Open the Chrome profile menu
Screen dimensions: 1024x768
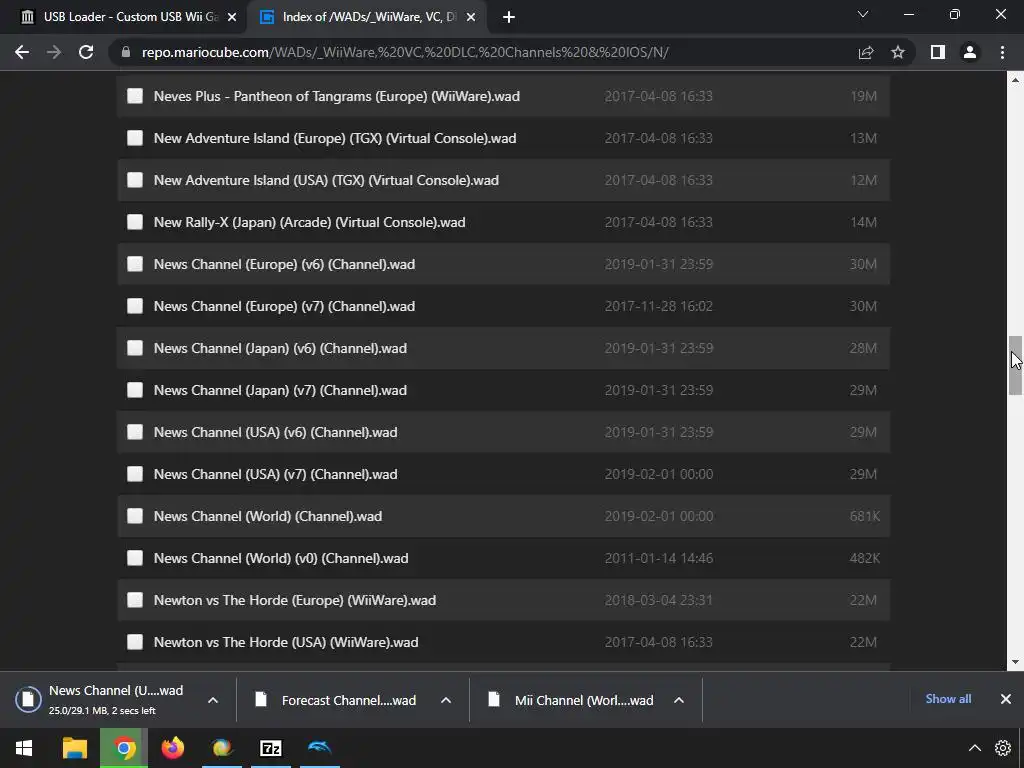click(x=970, y=52)
